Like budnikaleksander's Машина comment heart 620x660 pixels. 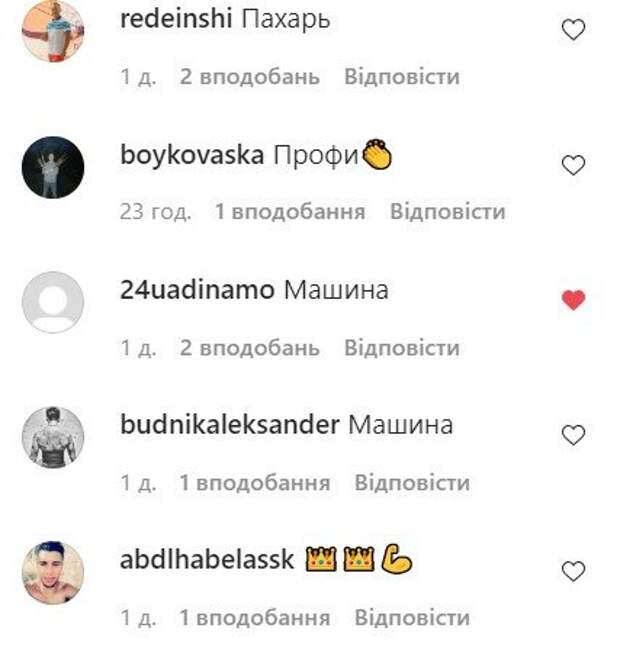tap(573, 435)
